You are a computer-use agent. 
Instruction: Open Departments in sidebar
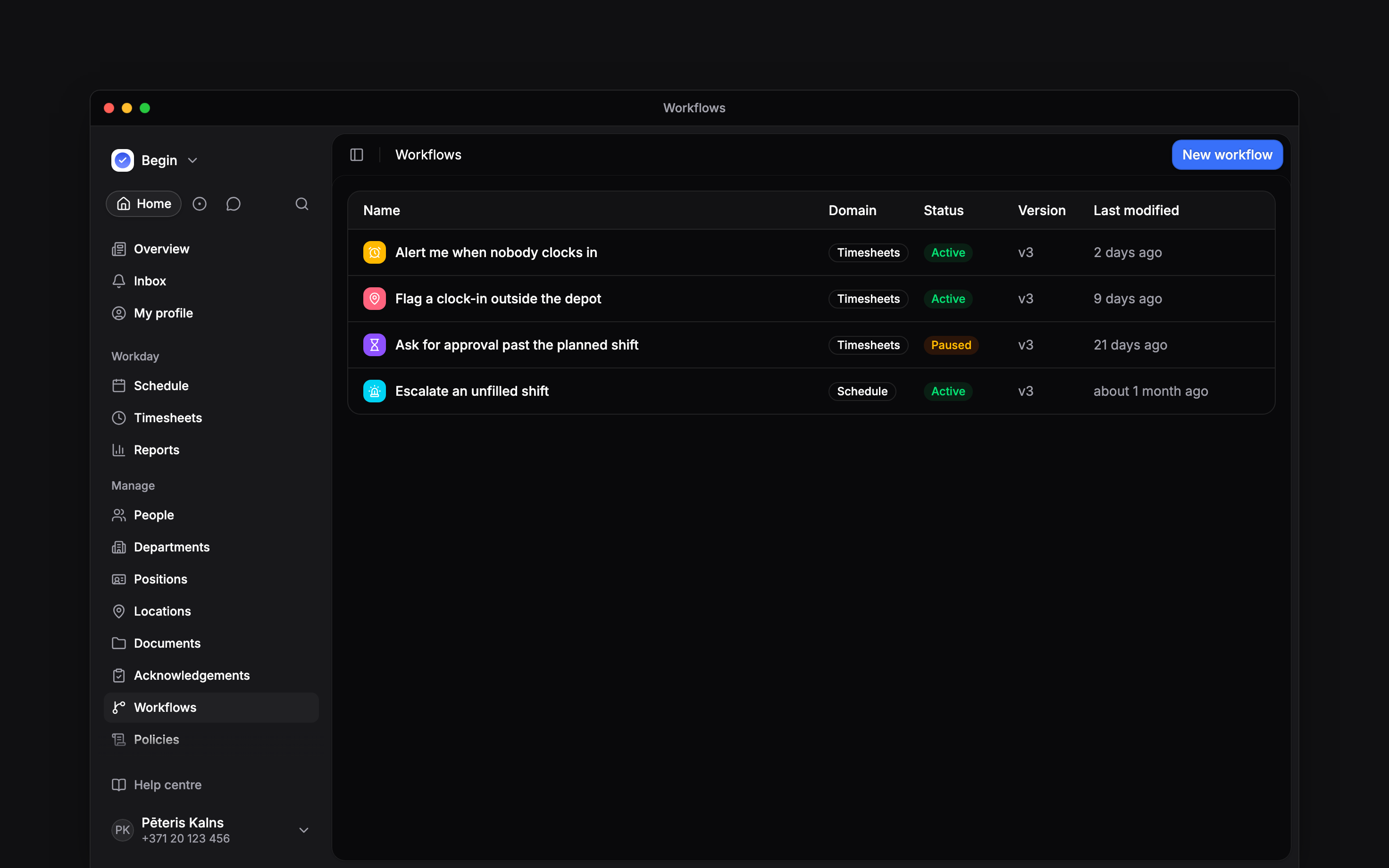211,547
